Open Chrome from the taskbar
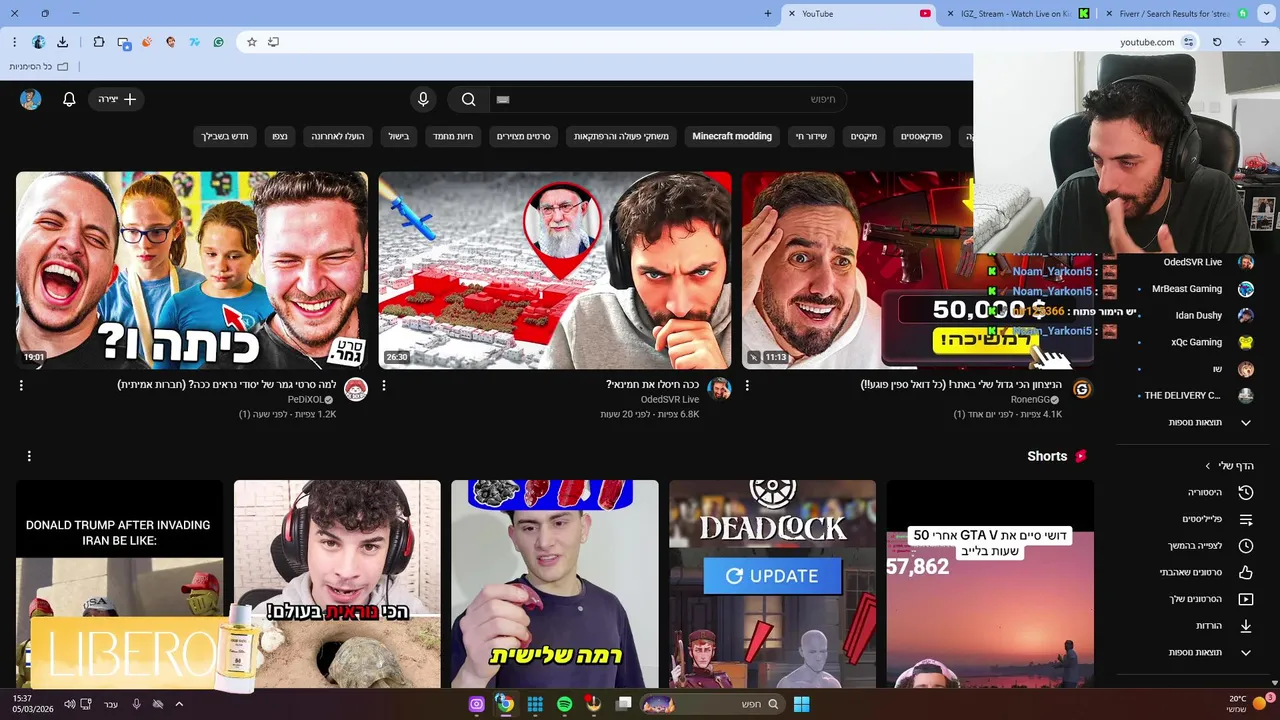This screenshot has height=720, width=1280. click(x=506, y=704)
